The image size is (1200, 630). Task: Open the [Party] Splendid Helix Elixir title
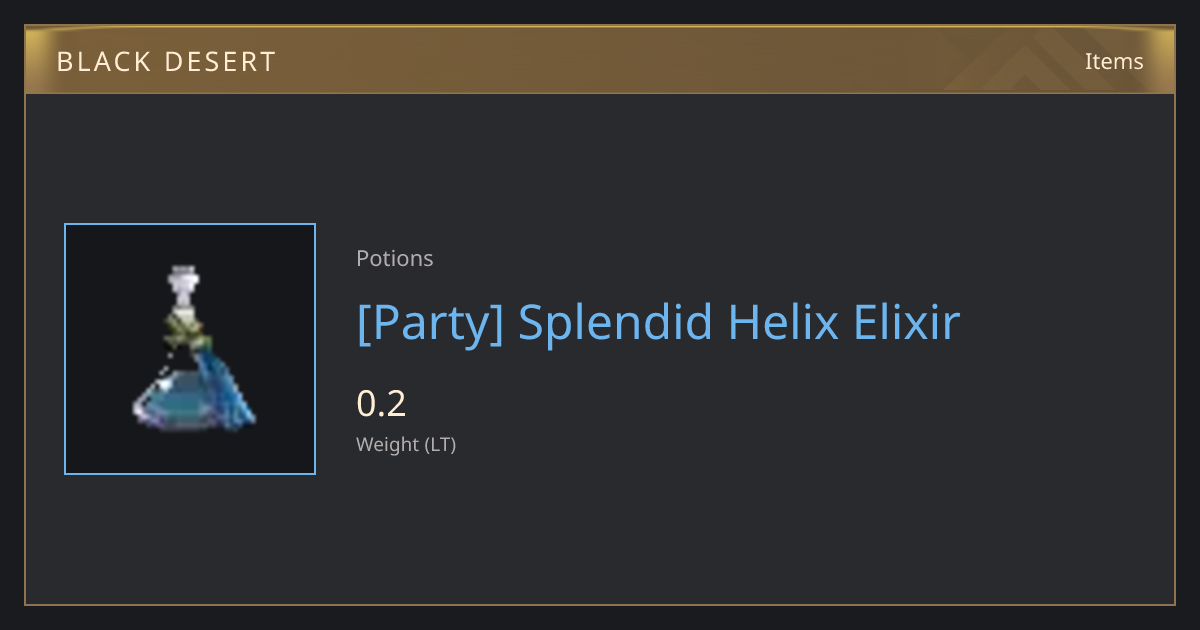click(658, 323)
